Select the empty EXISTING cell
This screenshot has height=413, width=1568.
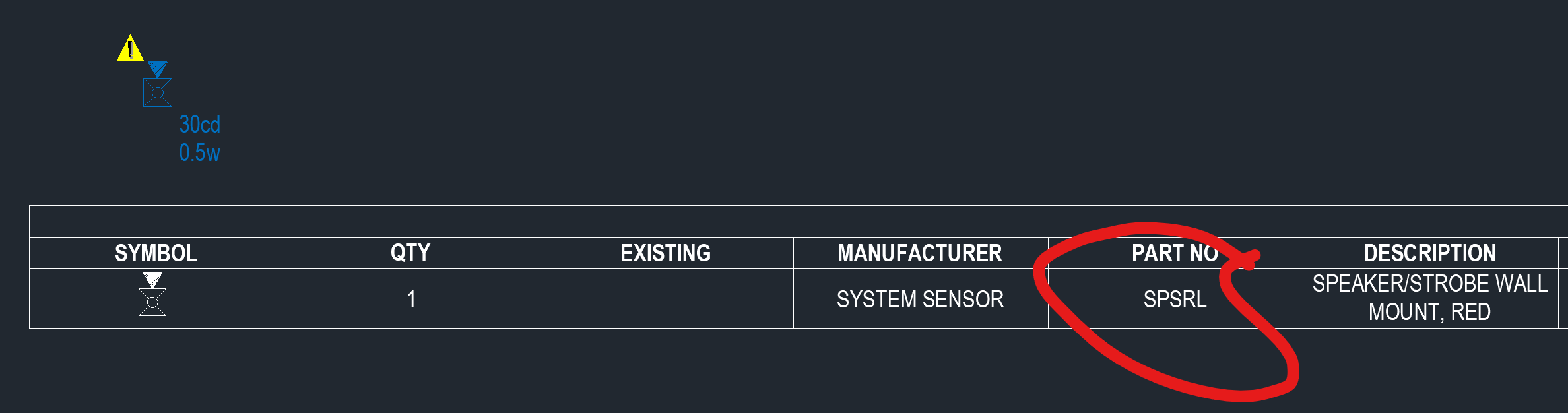tap(666, 298)
